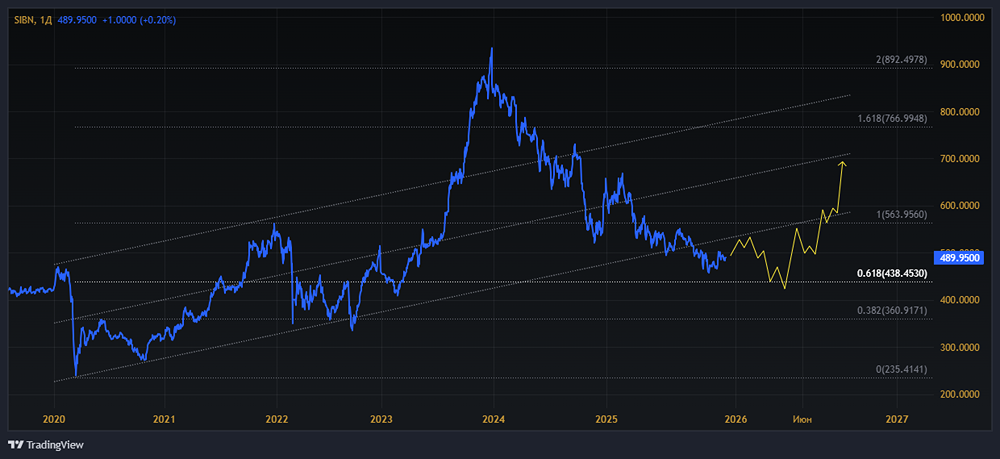Select the Fibonacci 0.618(438.4530) level label
This screenshot has width=1000, height=459.
point(890,273)
